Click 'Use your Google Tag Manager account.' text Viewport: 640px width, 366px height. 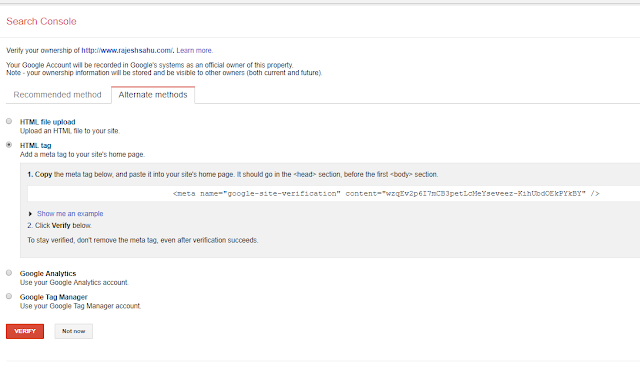point(80,306)
